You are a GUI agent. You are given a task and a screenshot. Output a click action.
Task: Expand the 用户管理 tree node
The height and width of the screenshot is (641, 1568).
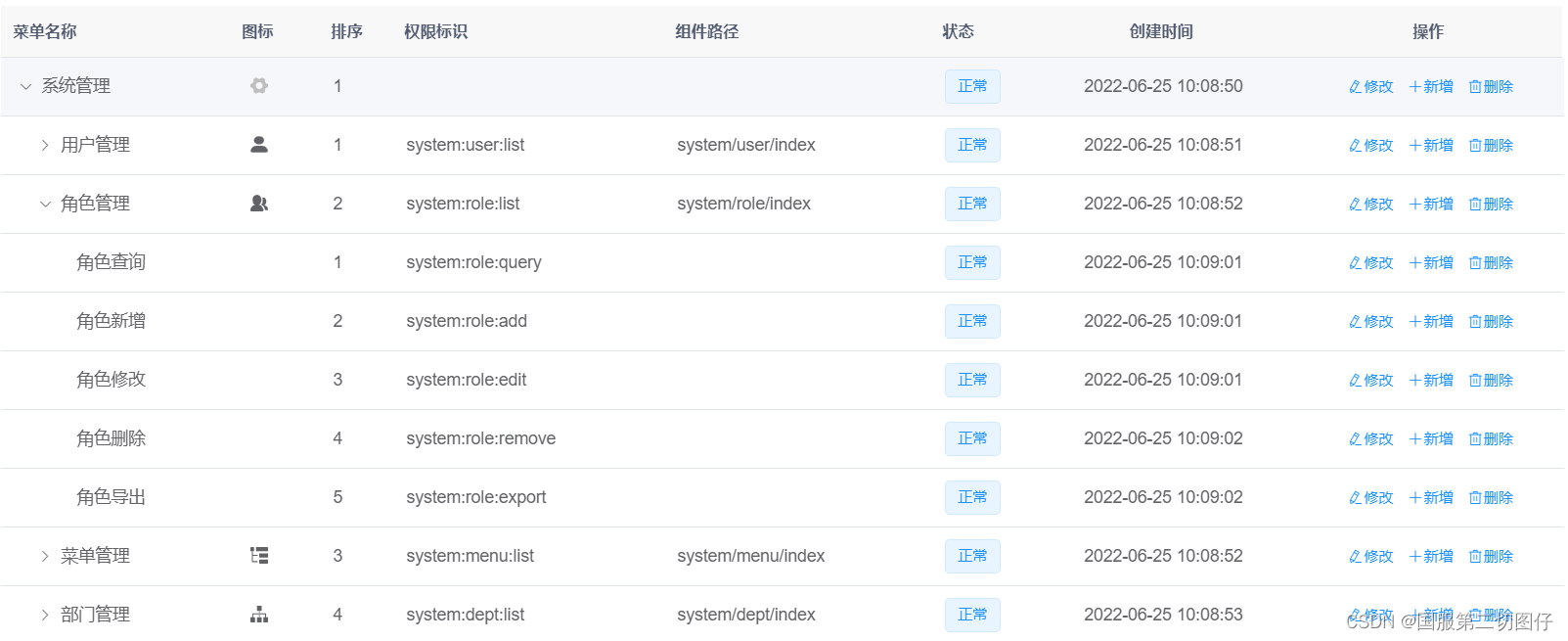pos(45,145)
